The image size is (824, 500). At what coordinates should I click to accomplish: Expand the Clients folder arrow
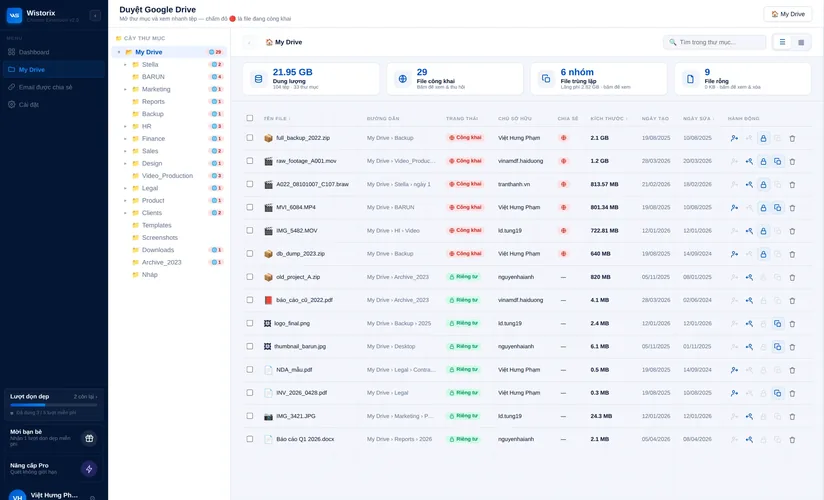point(125,213)
